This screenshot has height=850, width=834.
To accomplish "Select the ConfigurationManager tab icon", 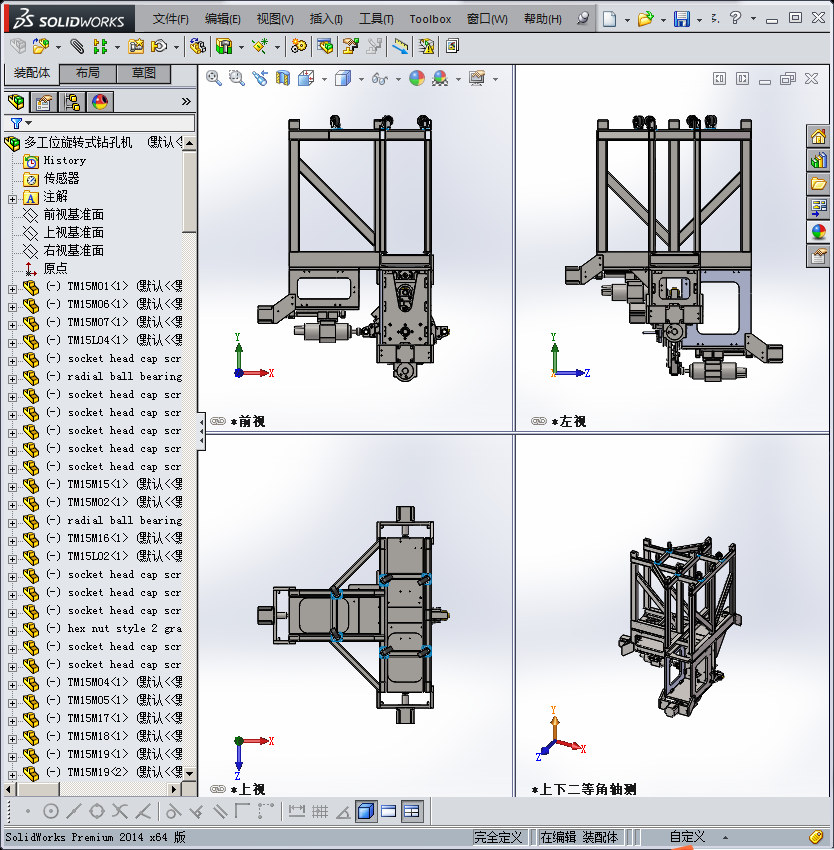I will [x=71, y=102].
